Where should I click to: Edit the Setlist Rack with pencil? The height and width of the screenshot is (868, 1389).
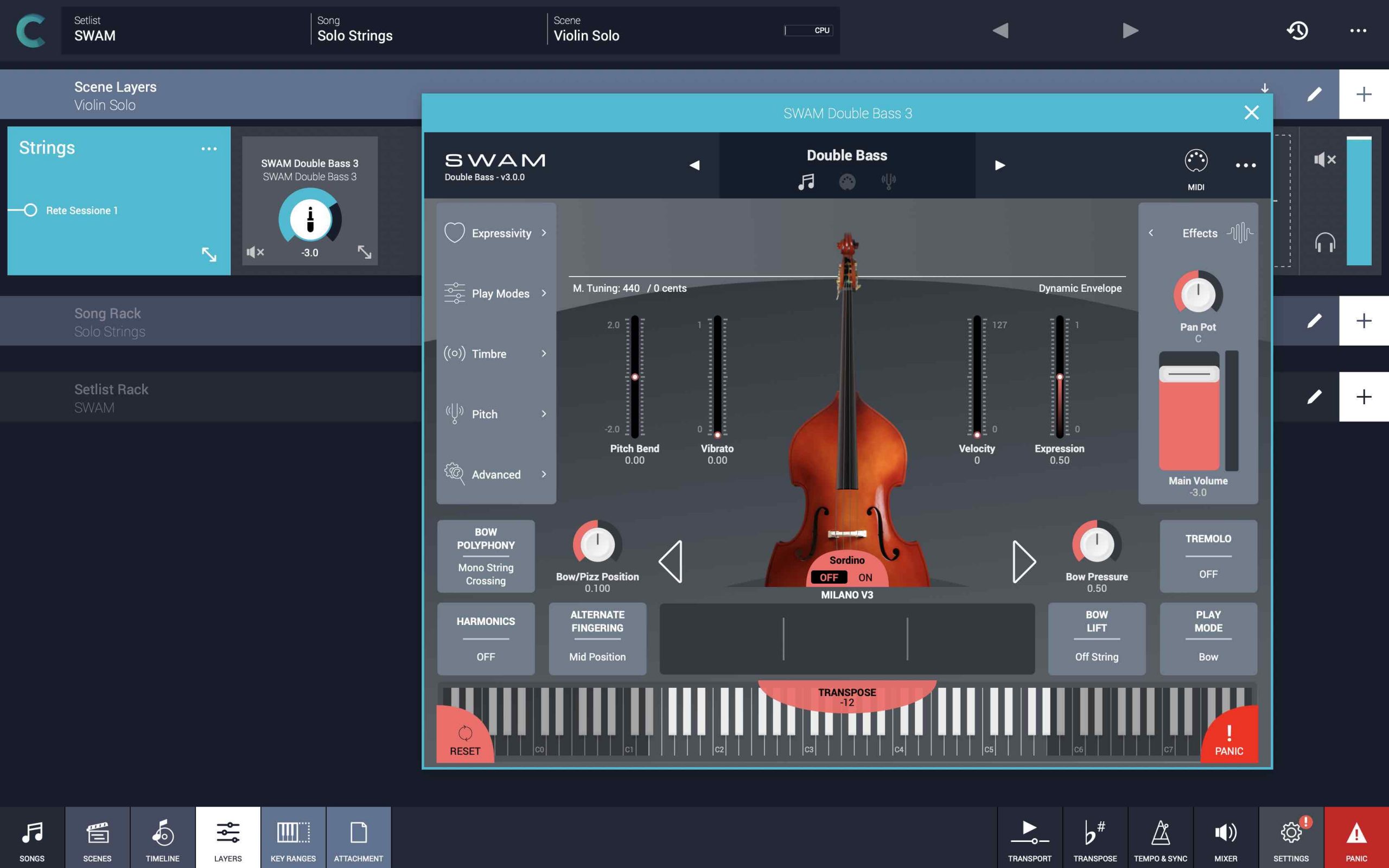(x=1314, y=397)
